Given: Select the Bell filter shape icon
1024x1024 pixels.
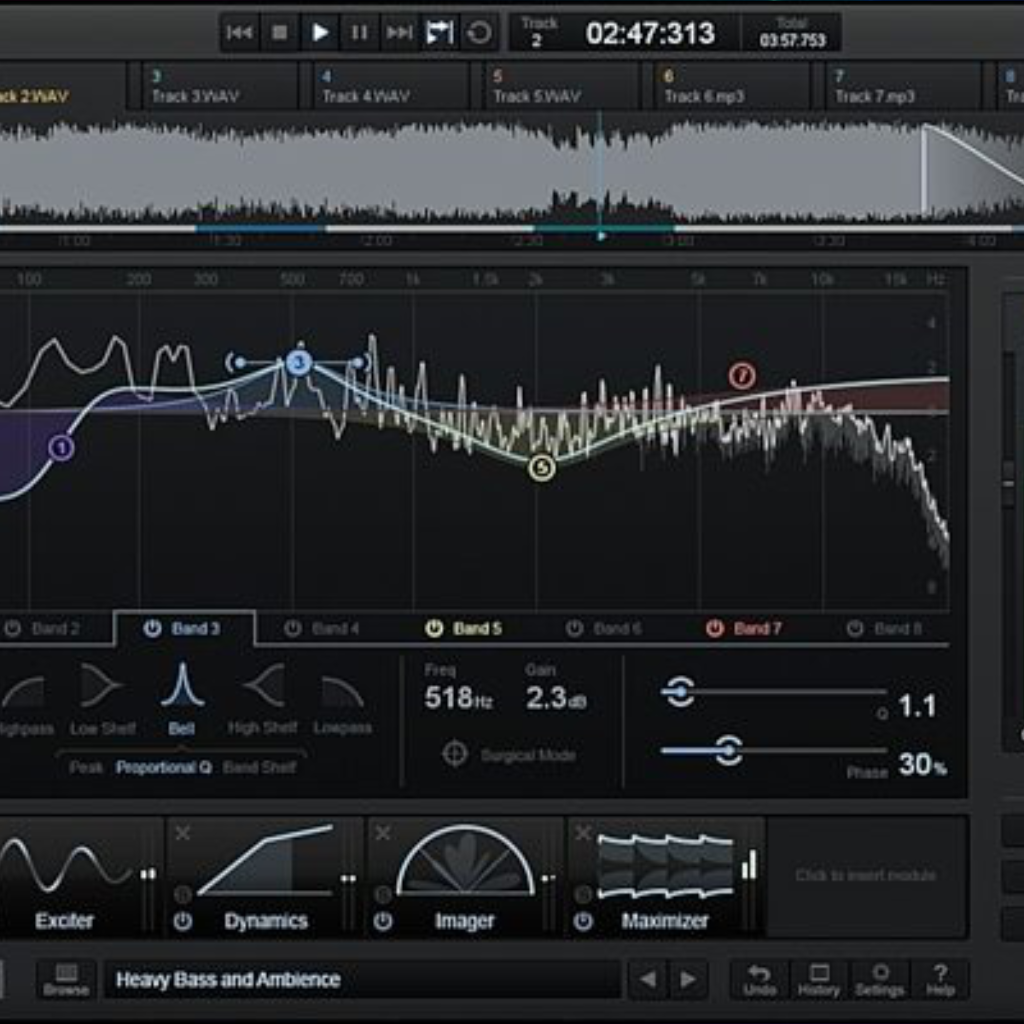Looking at the screenshot, I should coord(182,687).
